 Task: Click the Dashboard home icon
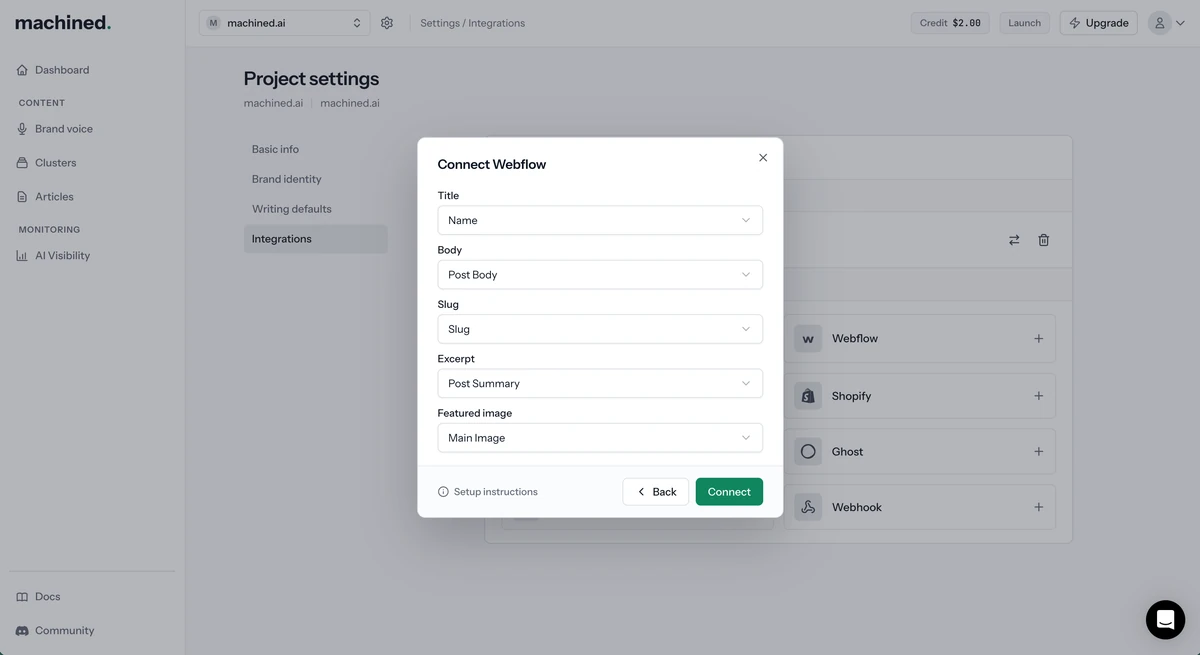(22, 70)
